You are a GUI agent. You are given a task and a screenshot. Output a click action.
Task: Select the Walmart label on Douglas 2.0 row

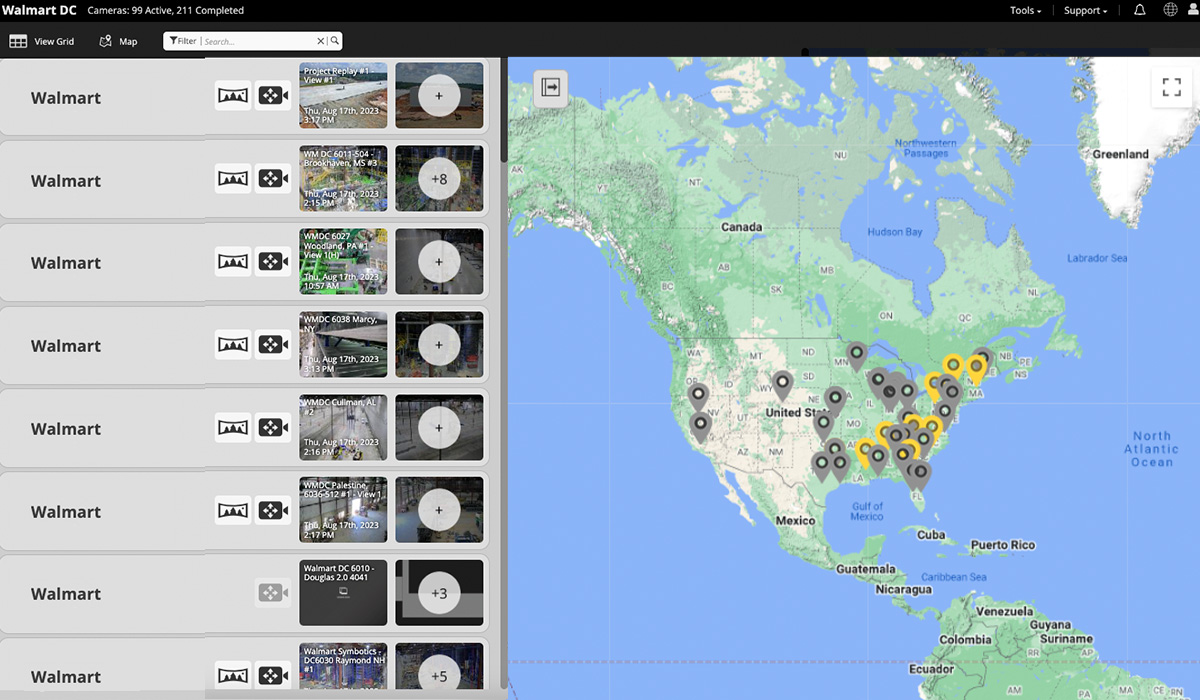[x=66, y=594]
